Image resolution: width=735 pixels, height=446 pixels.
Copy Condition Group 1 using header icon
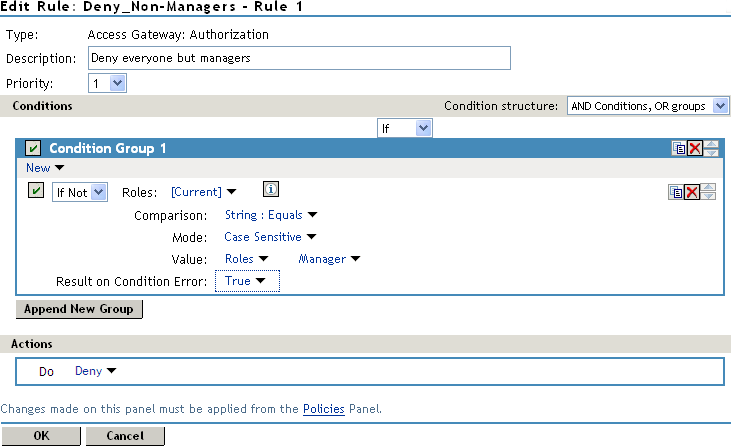click(x=679, y=148)
